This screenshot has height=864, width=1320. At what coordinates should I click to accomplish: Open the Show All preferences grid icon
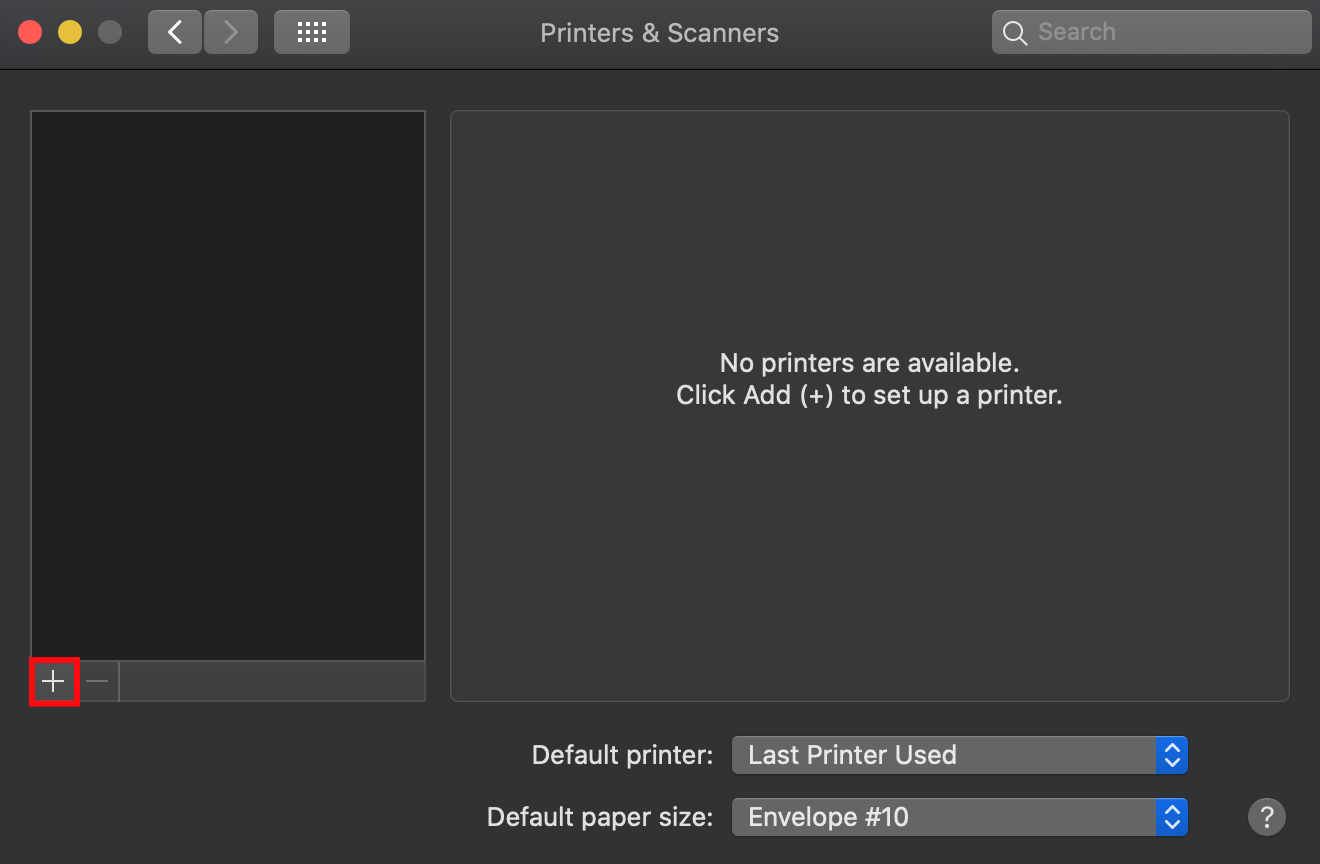coord(311,31)
